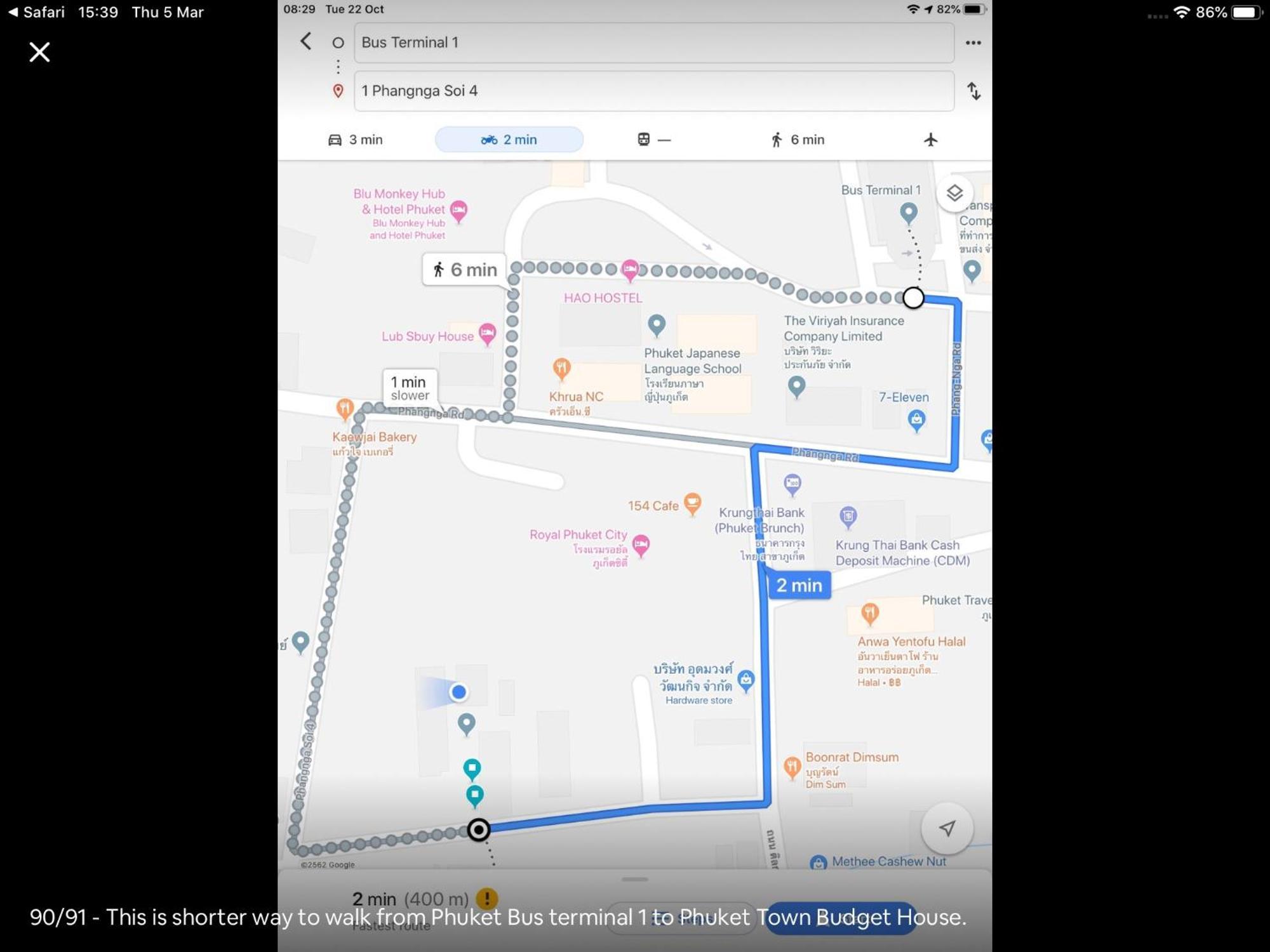Viewport: 1270px width, 952px height.
Task: Tap the Blu Monkey Hub hotel pin
Action: click(458, 211)
